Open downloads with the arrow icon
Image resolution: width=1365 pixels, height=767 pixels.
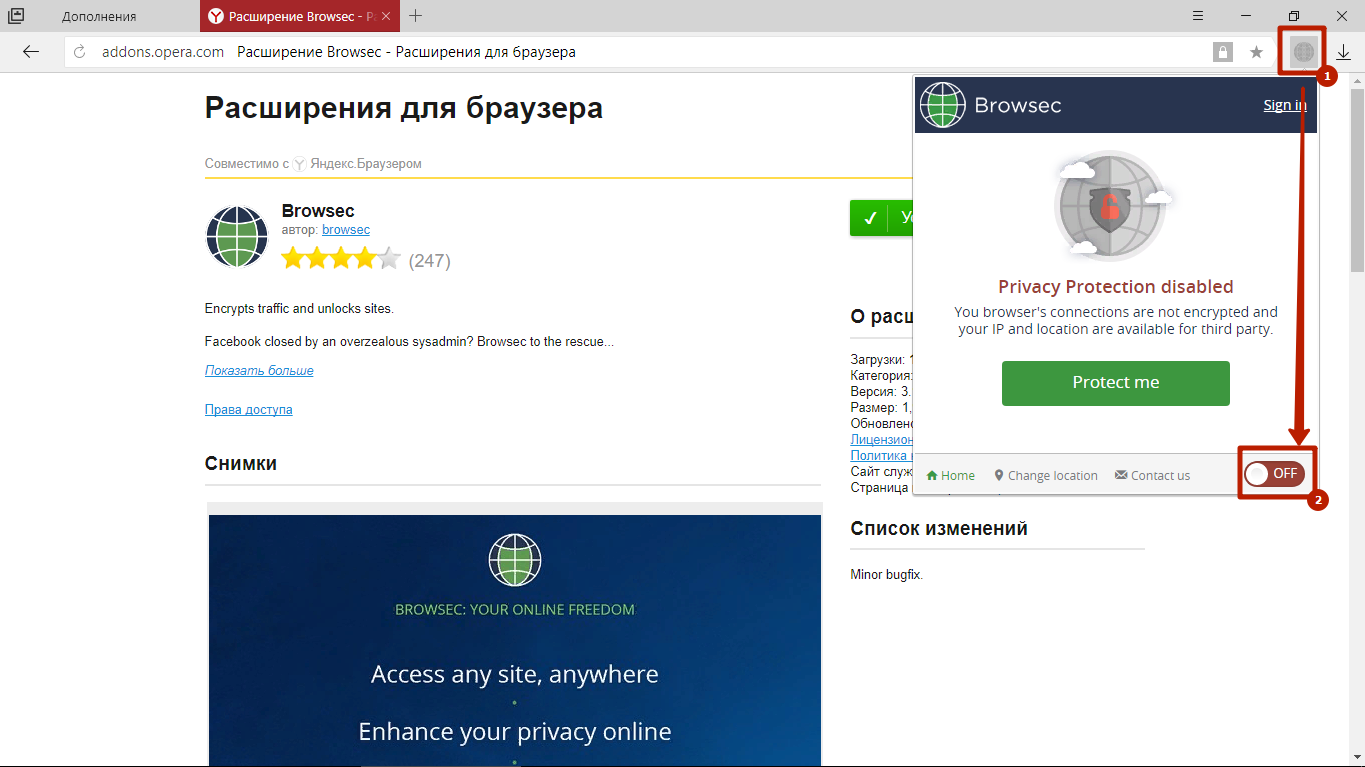[x=1343, y=52]
